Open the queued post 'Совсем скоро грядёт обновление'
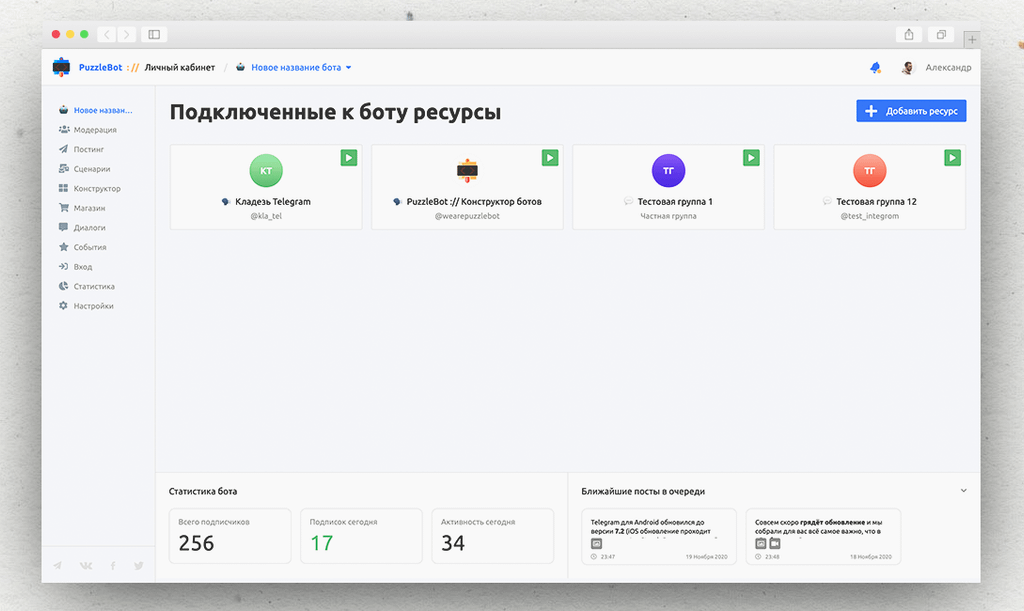Image resolution: width=1024 pixels, height=611 pixels. (823, 536)
